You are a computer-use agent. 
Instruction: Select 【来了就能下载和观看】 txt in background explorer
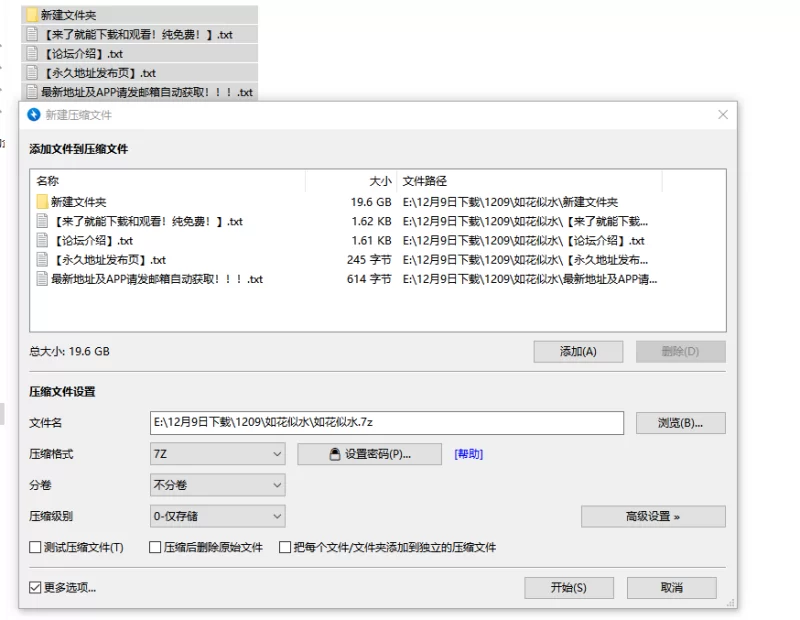point(140,34)
